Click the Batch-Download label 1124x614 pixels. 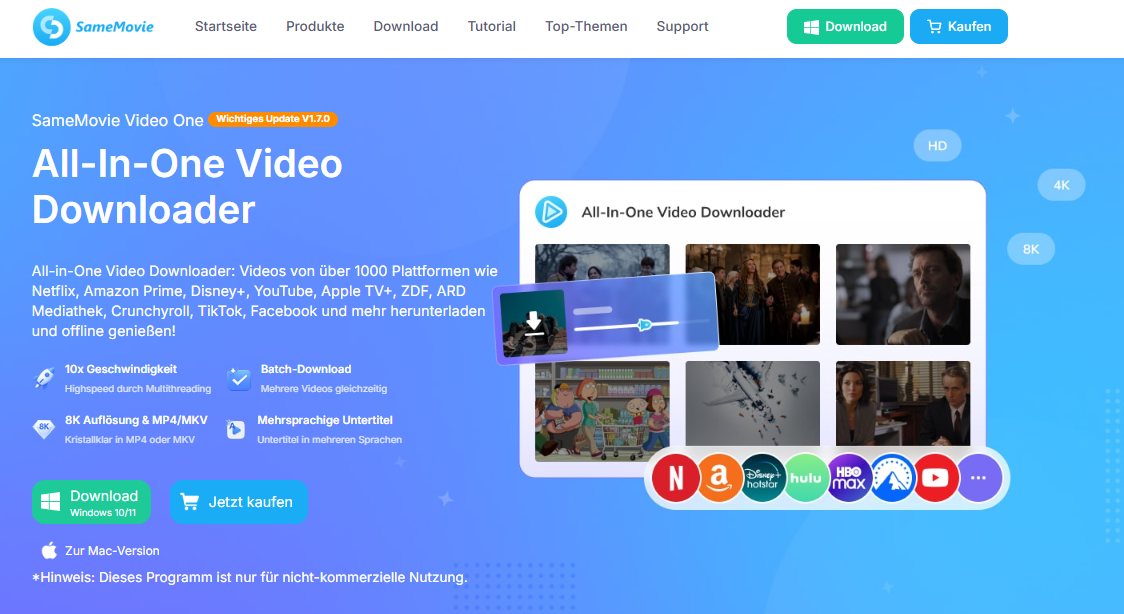click(x=306, y=369)
